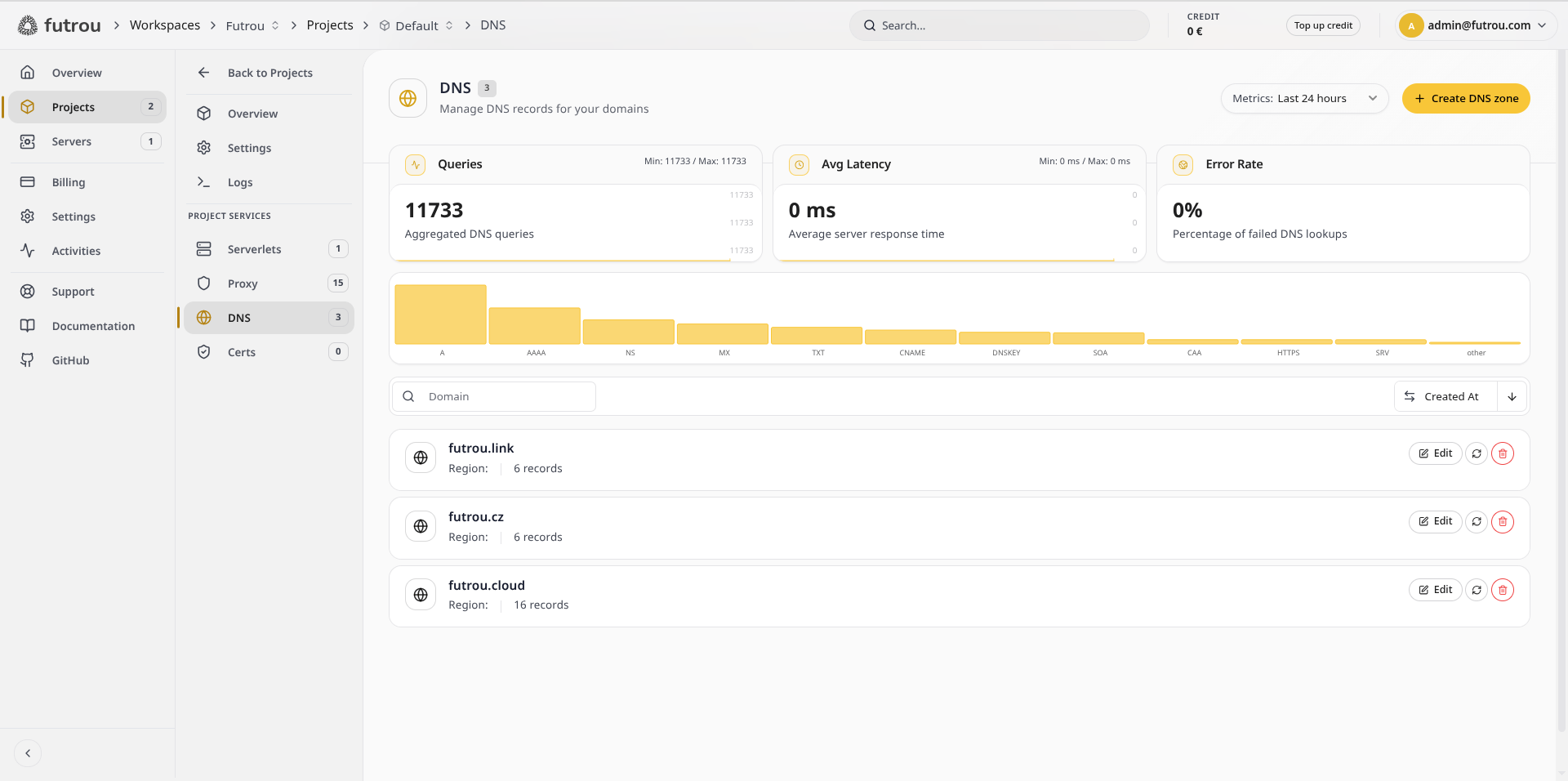Click Top up credit button

pyautogui.click(x=1323, y=25)
